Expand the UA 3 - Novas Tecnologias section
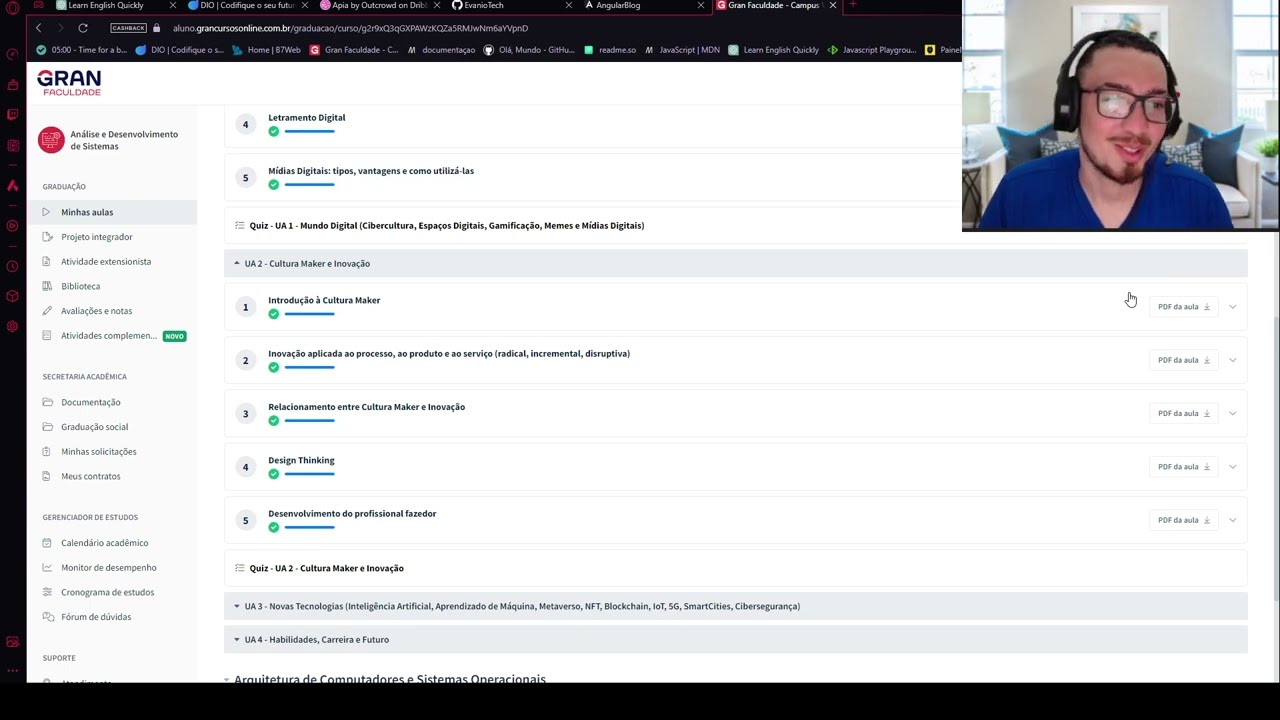 [736, 606]
